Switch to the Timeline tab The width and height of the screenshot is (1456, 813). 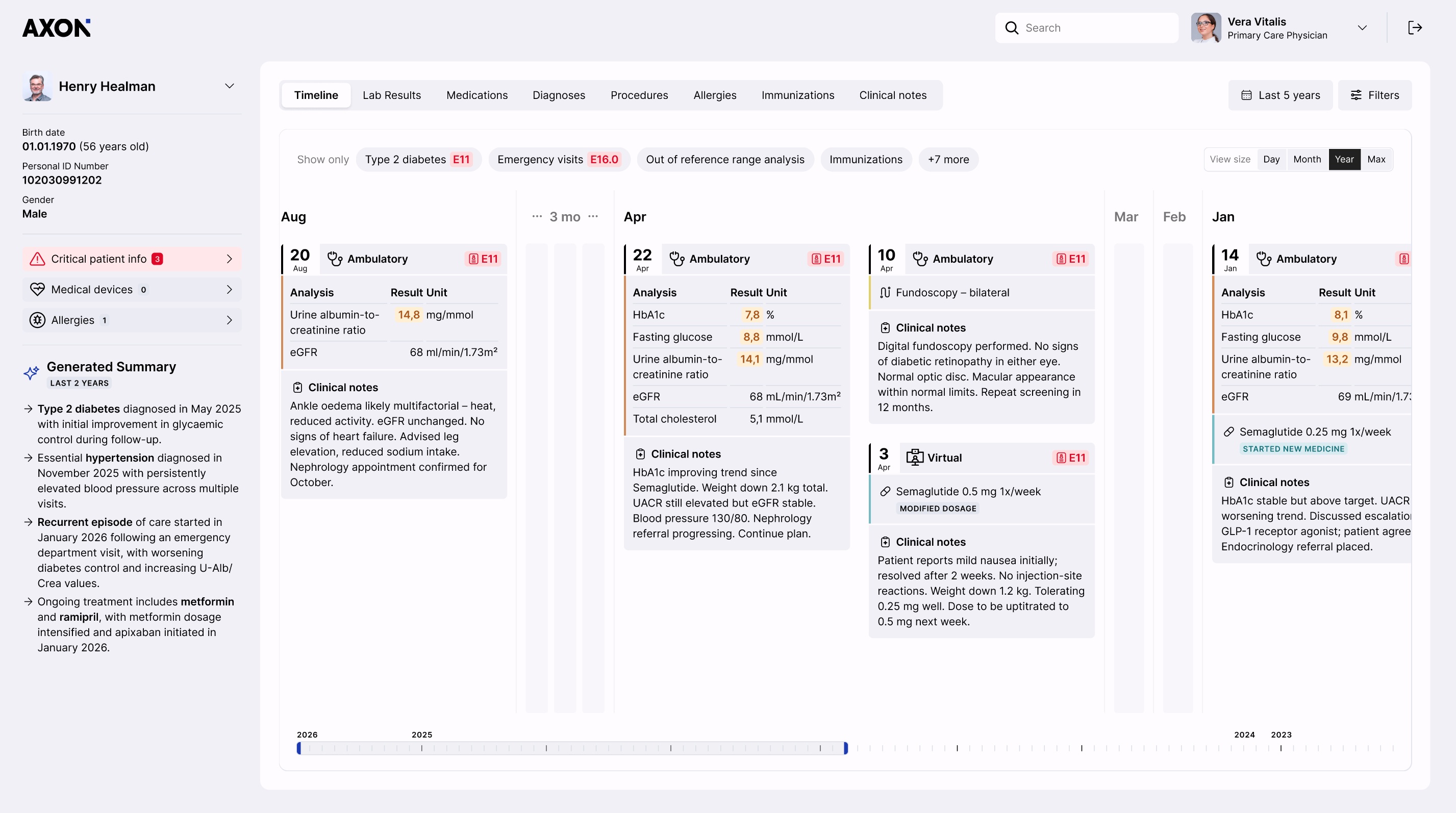click(316, 95)
